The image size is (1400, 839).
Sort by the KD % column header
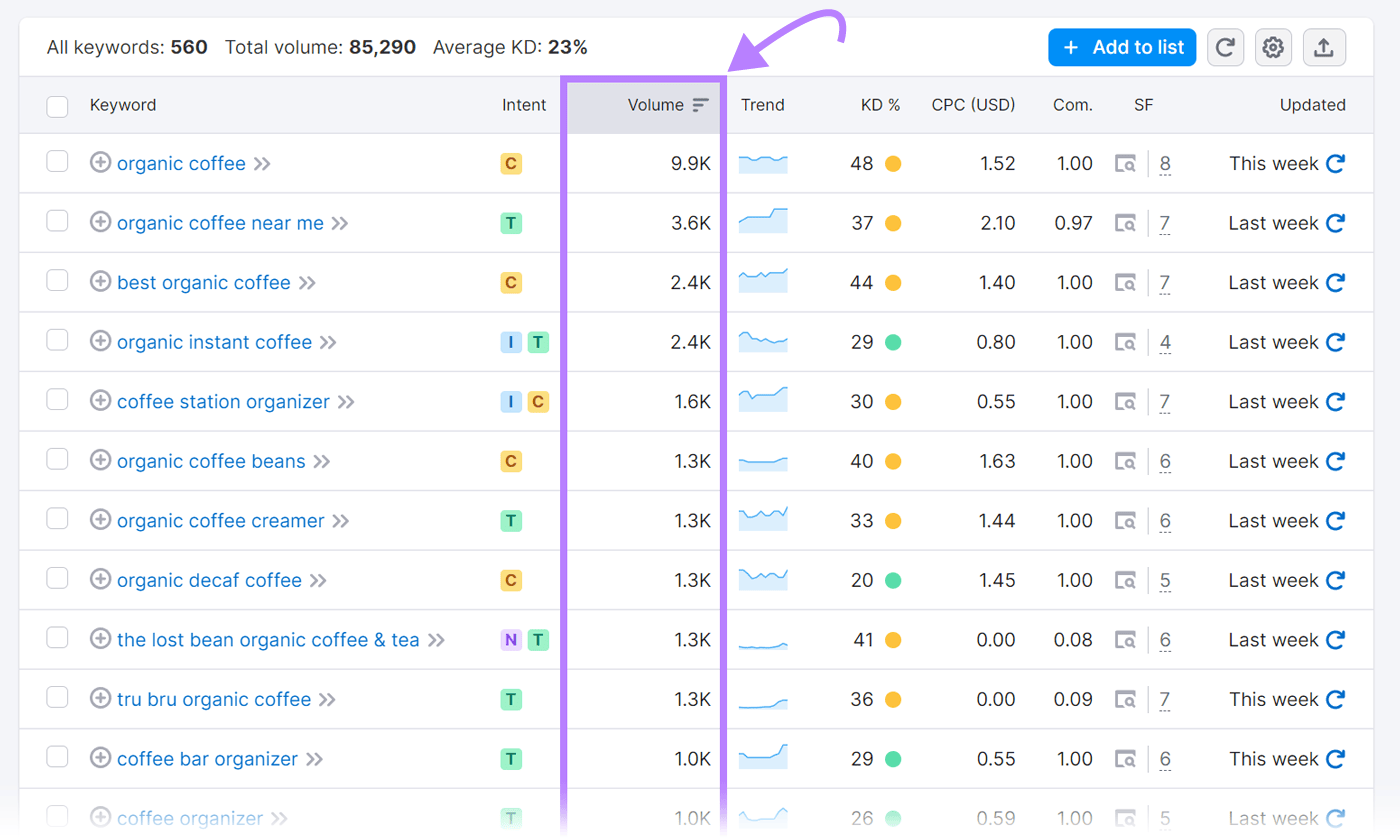click(x=880, y=104)
